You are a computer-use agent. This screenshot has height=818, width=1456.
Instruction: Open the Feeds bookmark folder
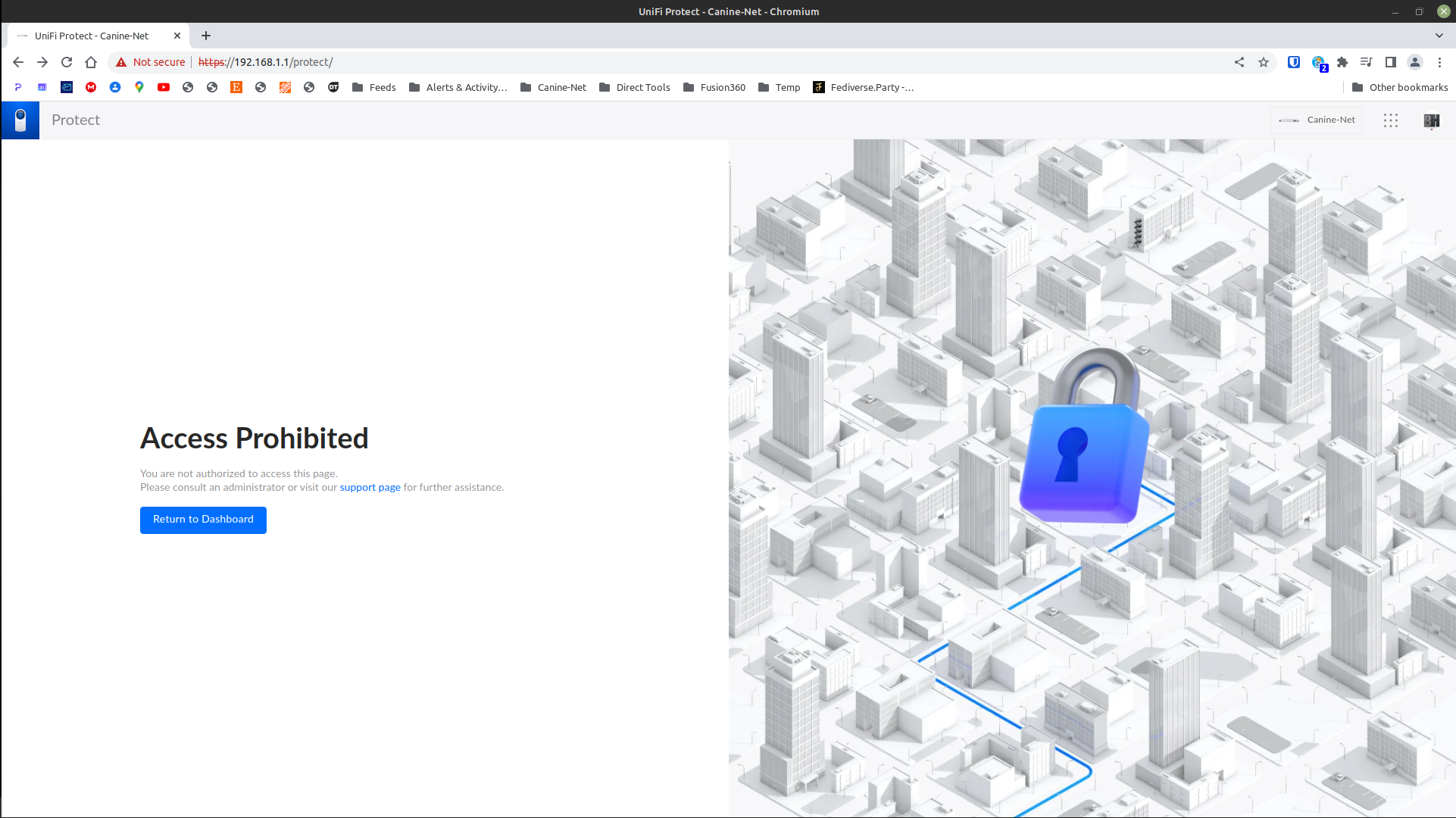(374, 87)
